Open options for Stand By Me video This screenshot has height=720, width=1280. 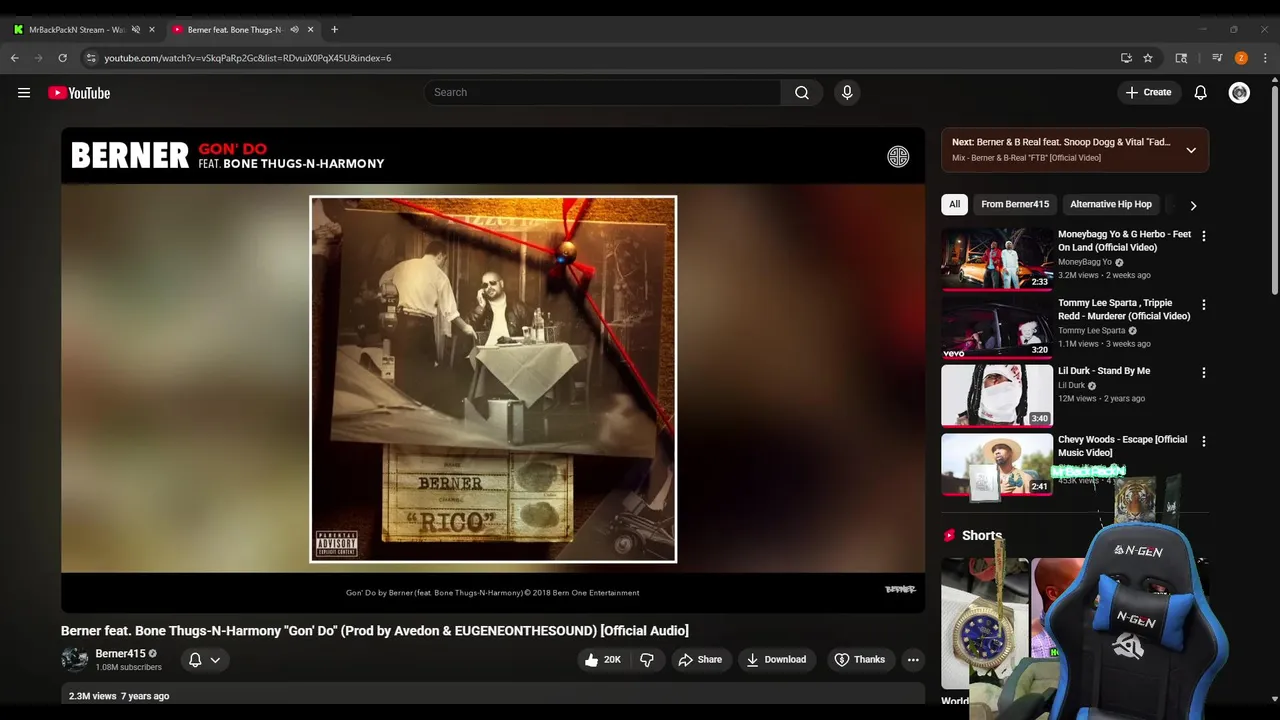[1204, 373]
